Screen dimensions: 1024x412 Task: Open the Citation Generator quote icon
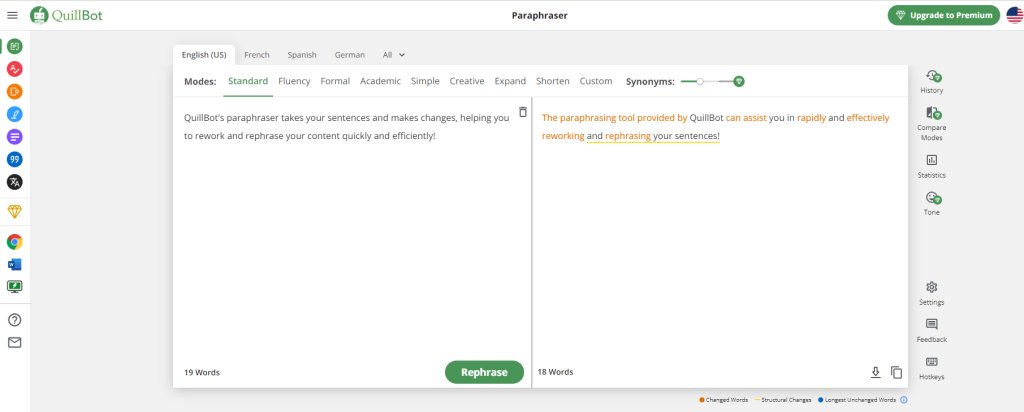point(14,159)
